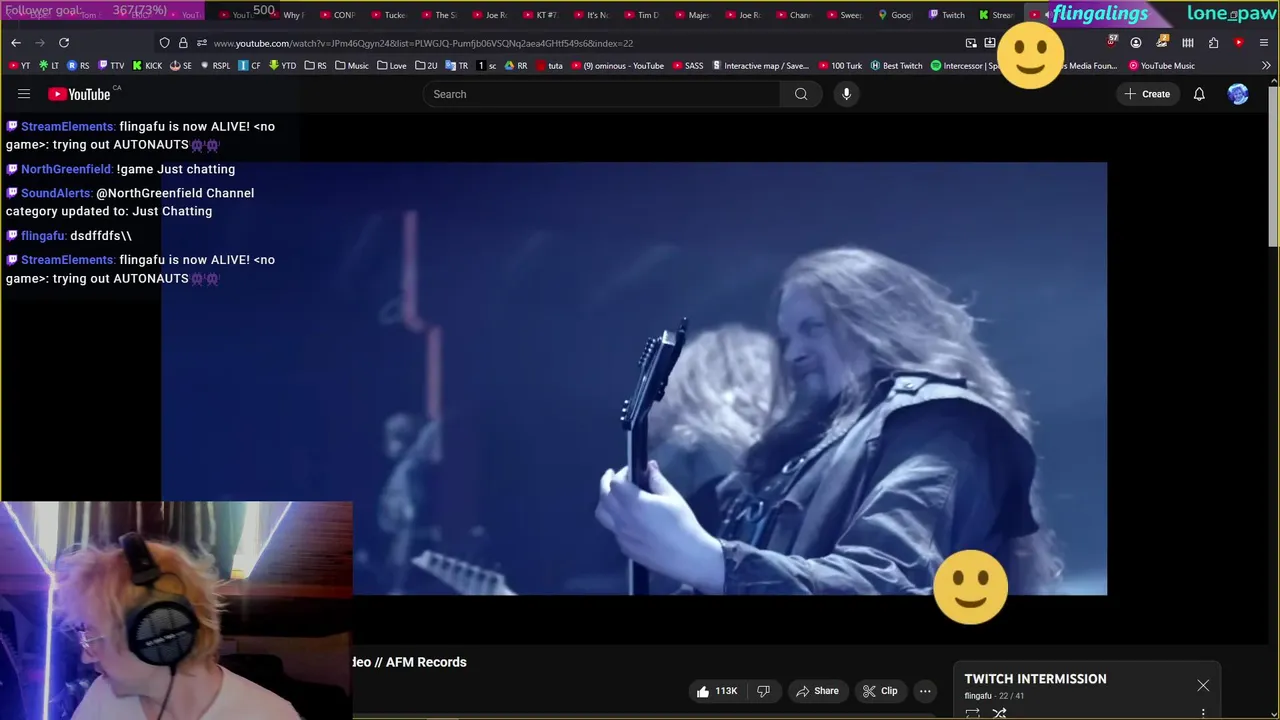Open the TR translate bookmark
Image resolution: width=1280 pixels, height=720 pixels.
457,66
